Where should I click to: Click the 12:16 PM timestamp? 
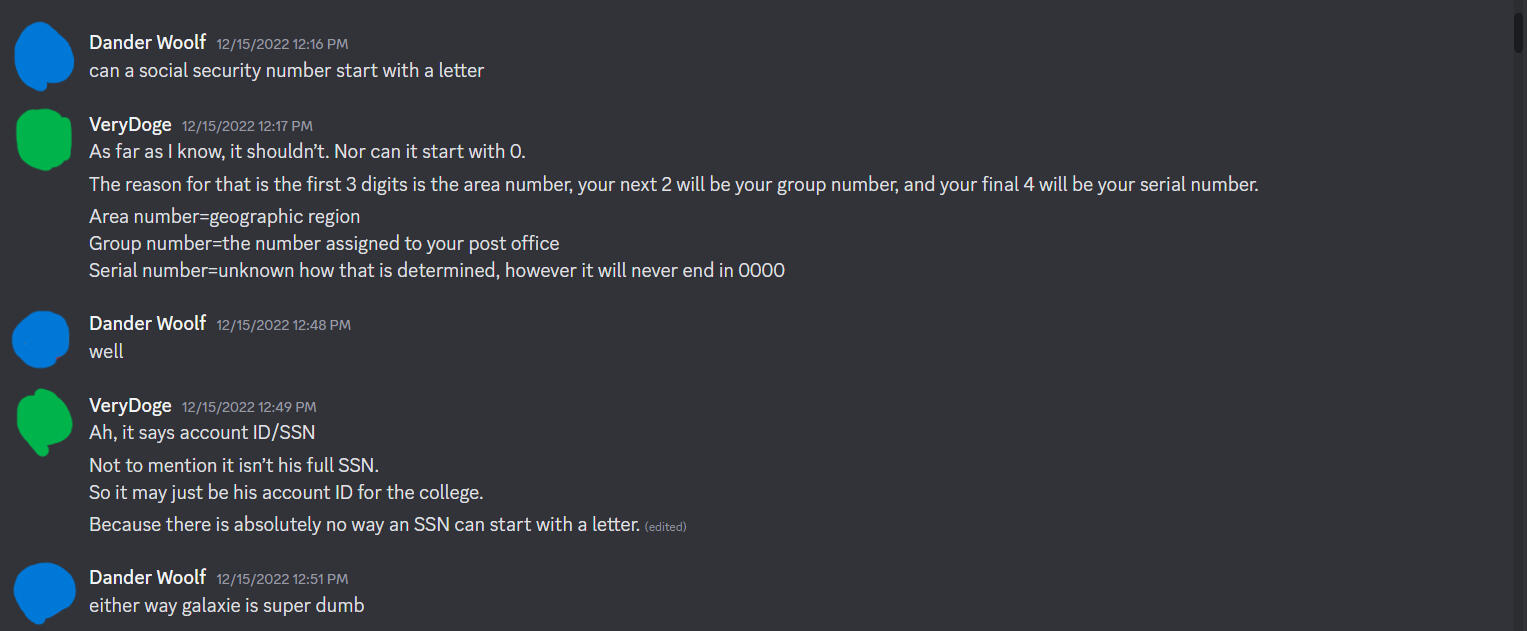click(281, 43)
